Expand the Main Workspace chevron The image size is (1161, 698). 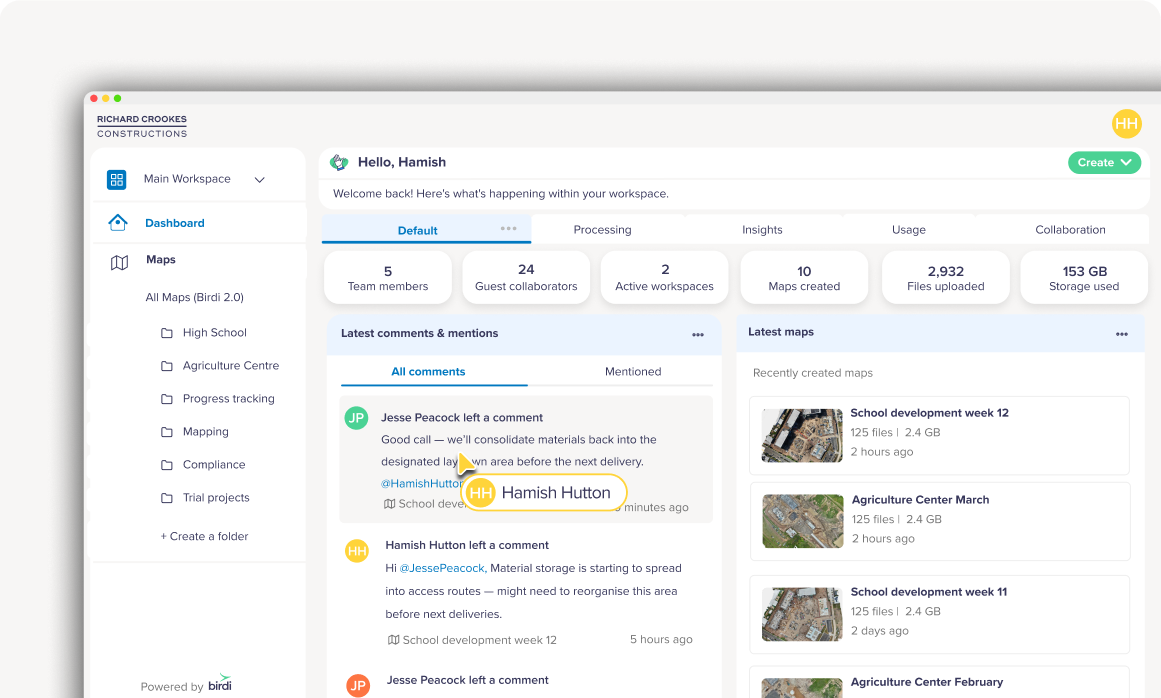click(260, 180)
